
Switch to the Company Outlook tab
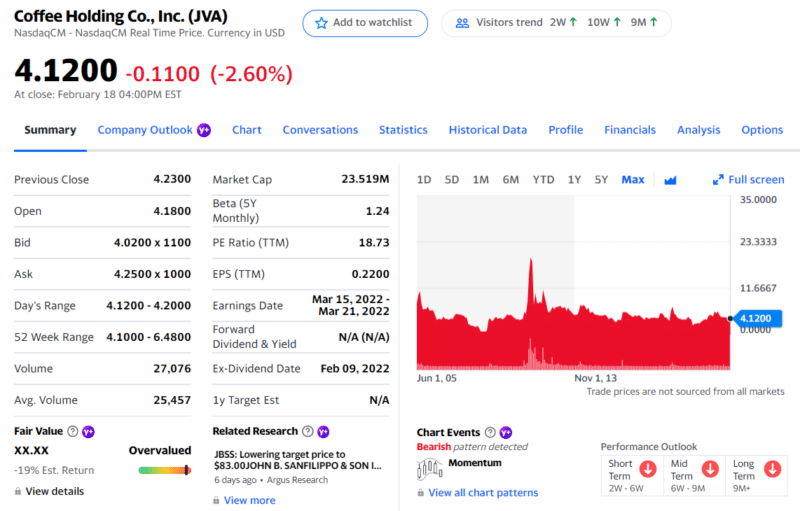pyautogui.click(x=145, y=130)
